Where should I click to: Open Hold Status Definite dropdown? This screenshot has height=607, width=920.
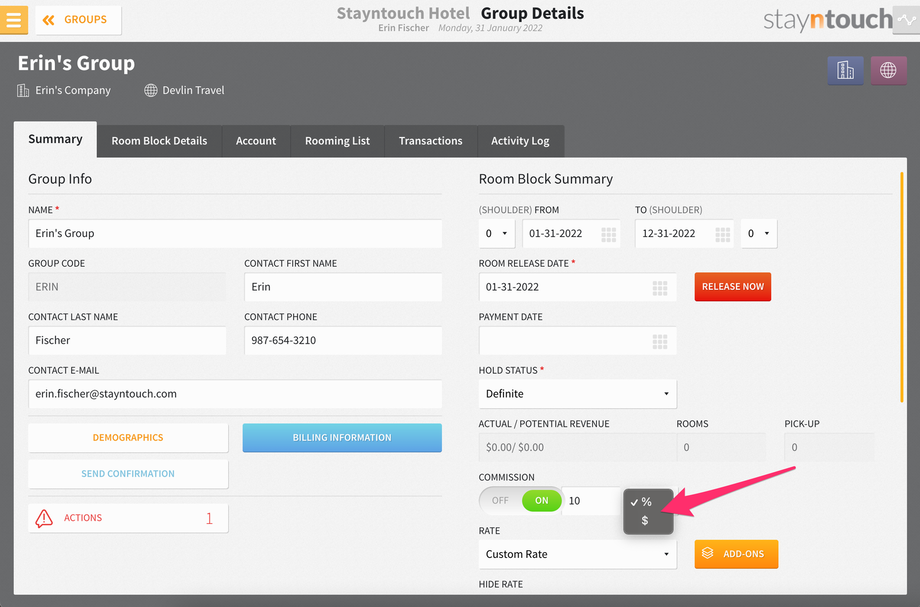point(577,394)
